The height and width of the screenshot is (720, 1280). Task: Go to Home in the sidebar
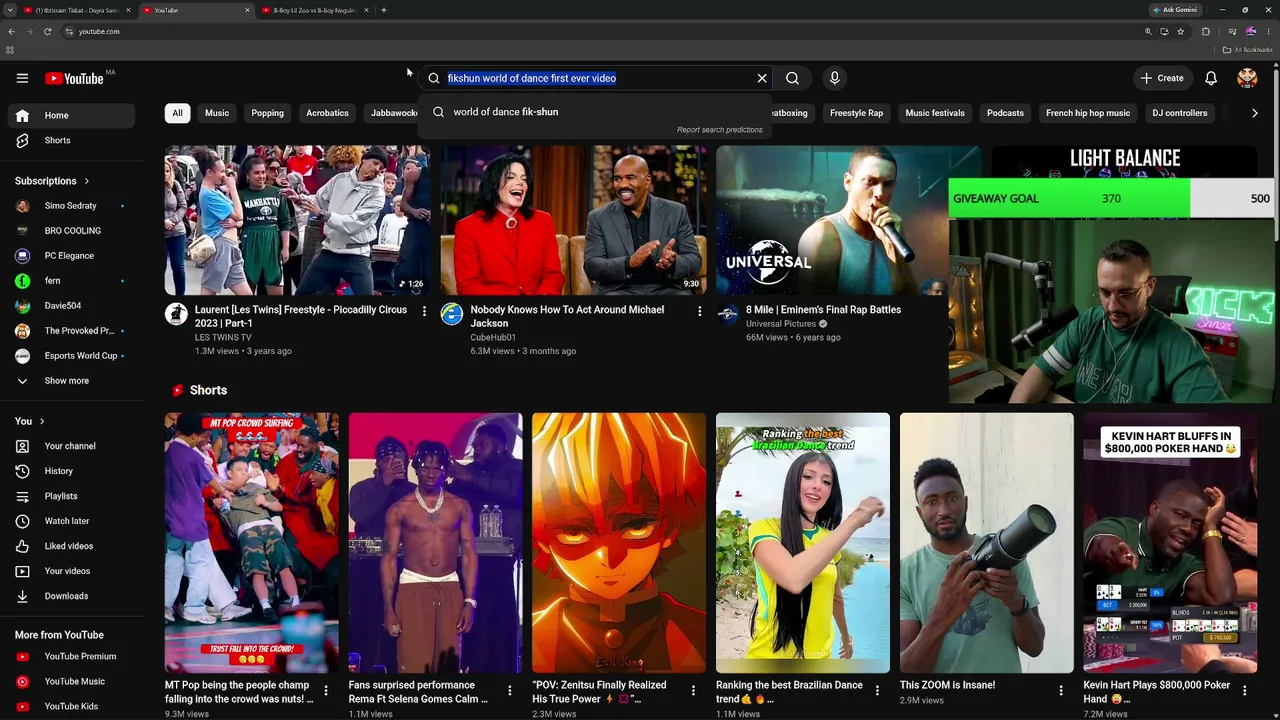coord(71,115)
